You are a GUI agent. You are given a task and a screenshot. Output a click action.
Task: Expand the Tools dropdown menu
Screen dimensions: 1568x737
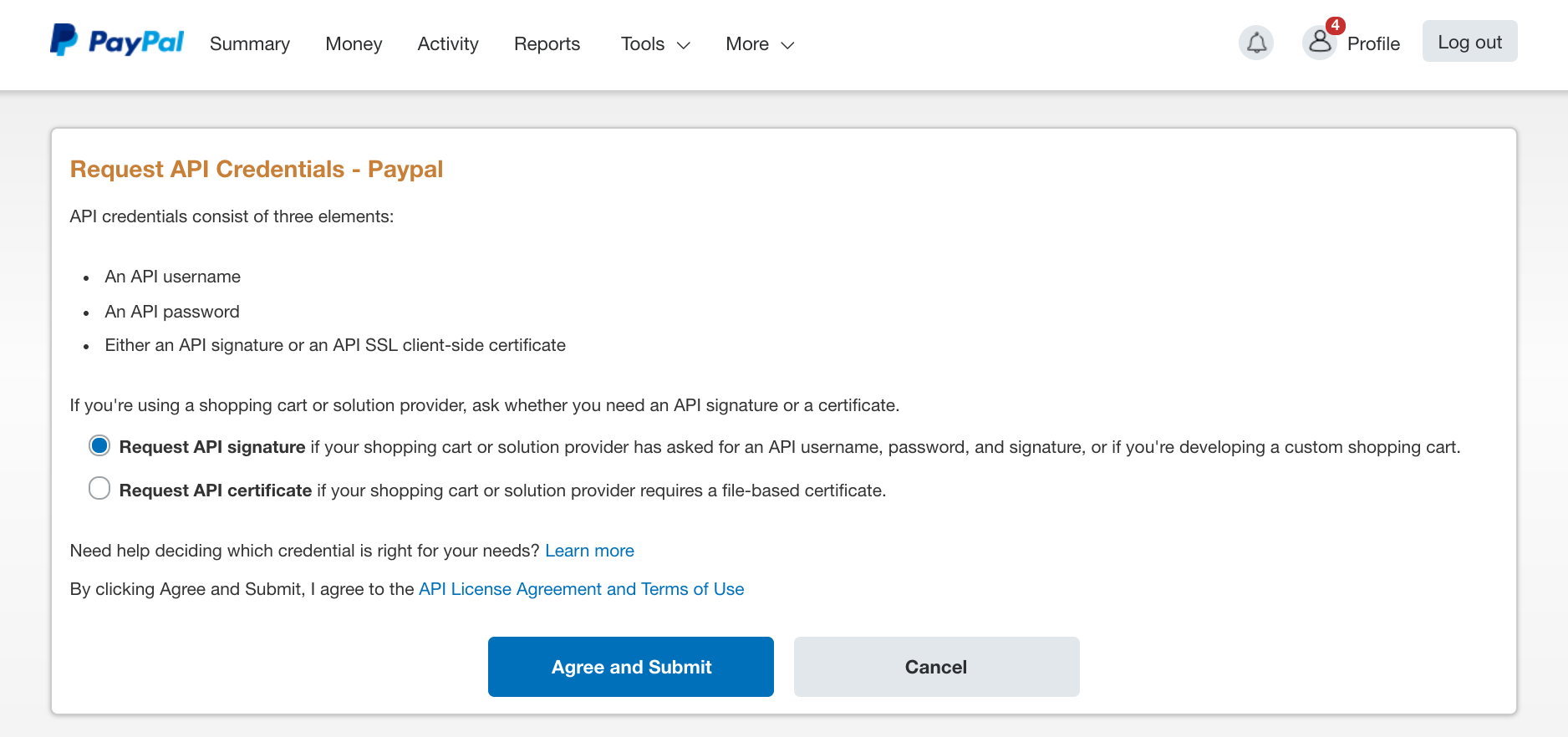coord(656,44)
